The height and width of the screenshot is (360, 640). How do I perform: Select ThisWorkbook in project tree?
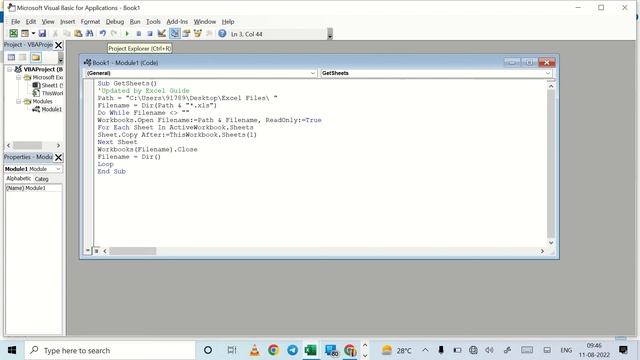(48, 93)
